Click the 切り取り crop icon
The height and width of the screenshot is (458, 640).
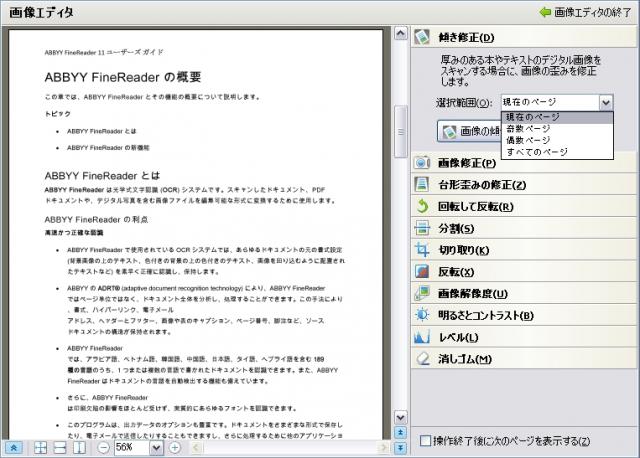point(422,250)
